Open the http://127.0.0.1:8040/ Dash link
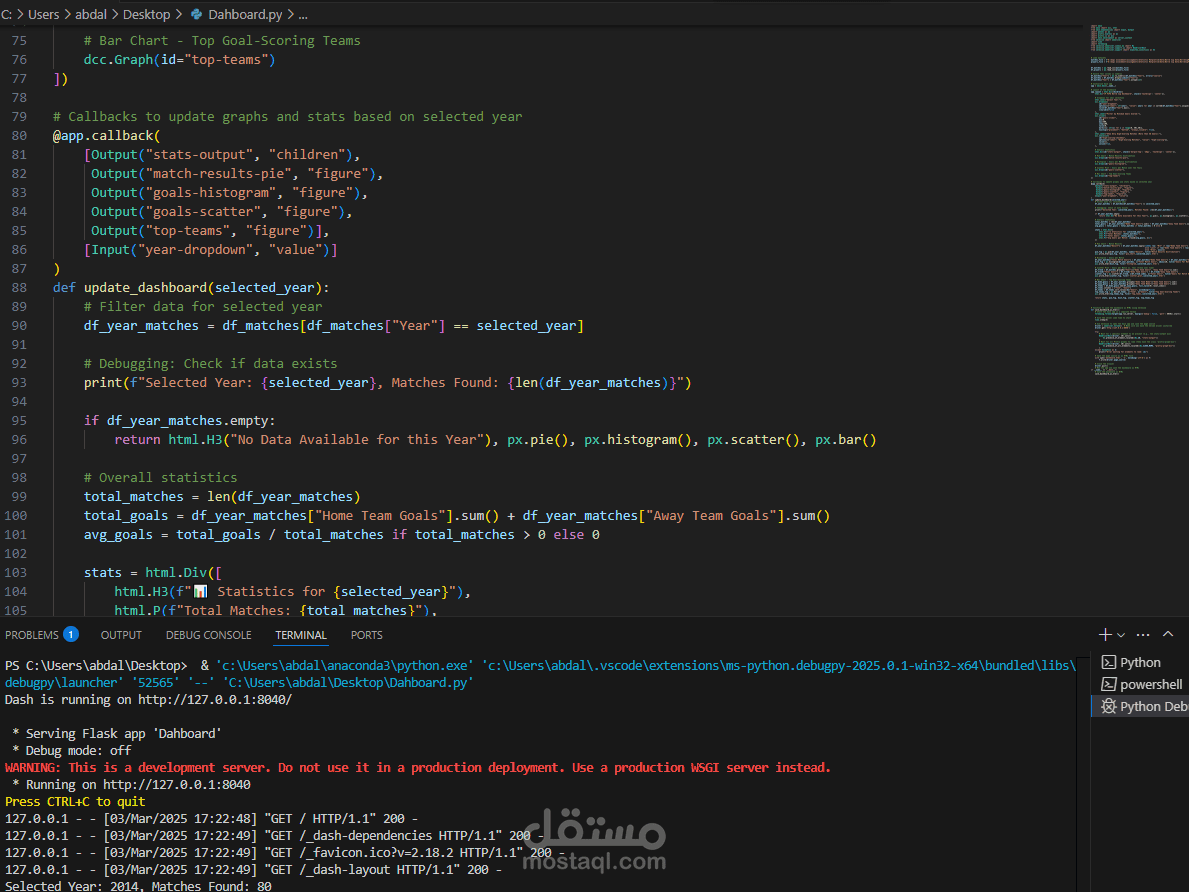This screenshot has width=1189, height=892. tap(215, 699)
